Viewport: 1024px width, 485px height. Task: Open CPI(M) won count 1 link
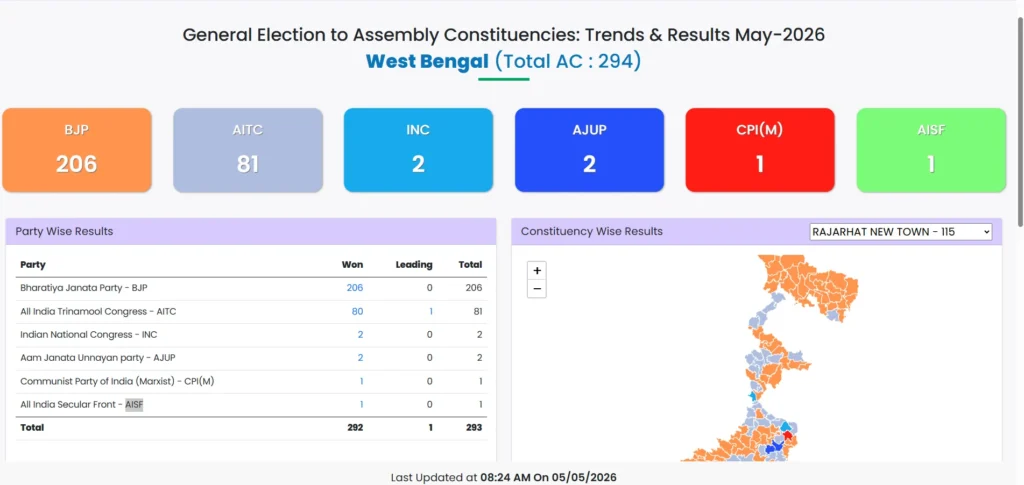click(361, 381)
